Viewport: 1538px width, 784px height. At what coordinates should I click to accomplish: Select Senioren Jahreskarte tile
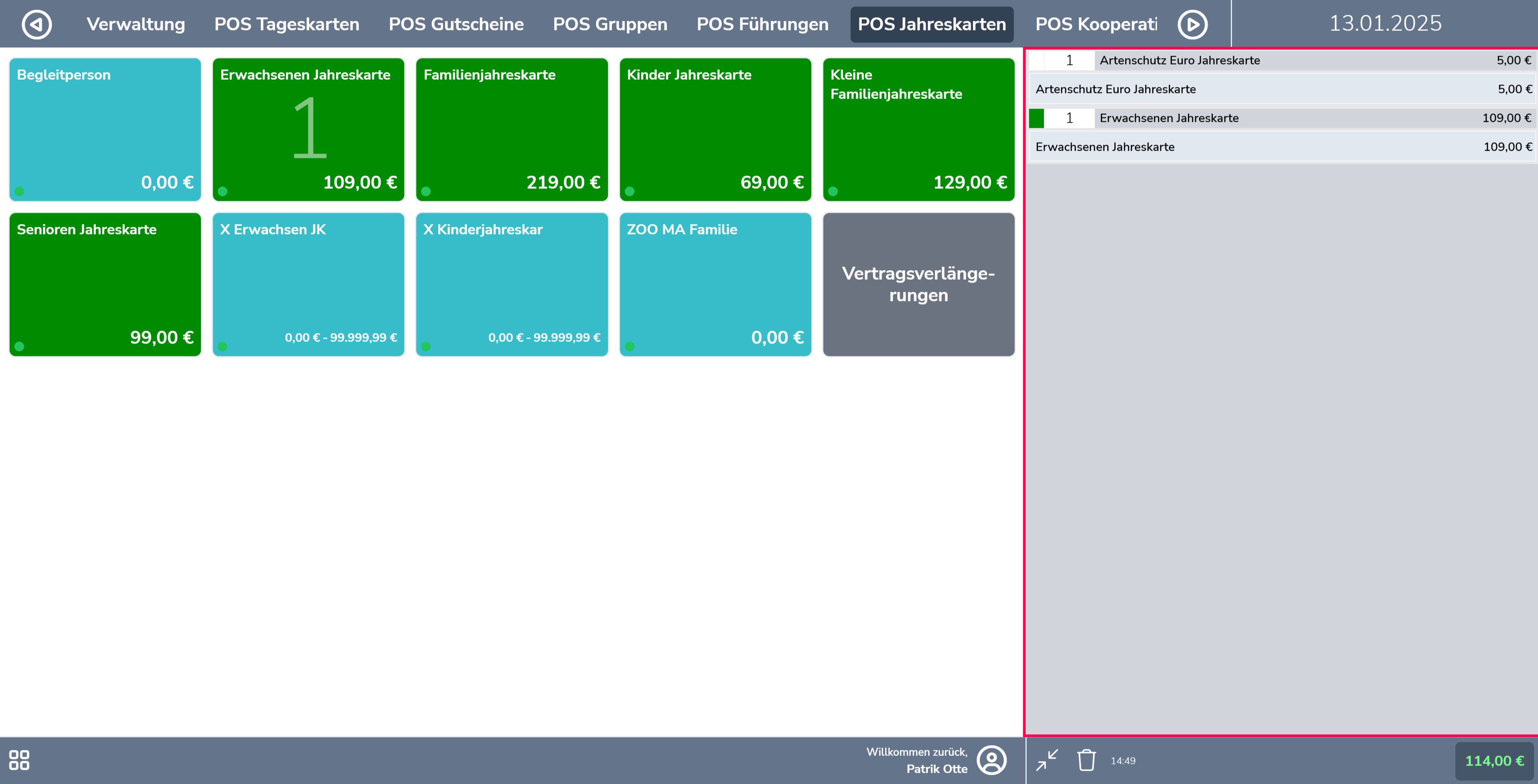point(105,284)
